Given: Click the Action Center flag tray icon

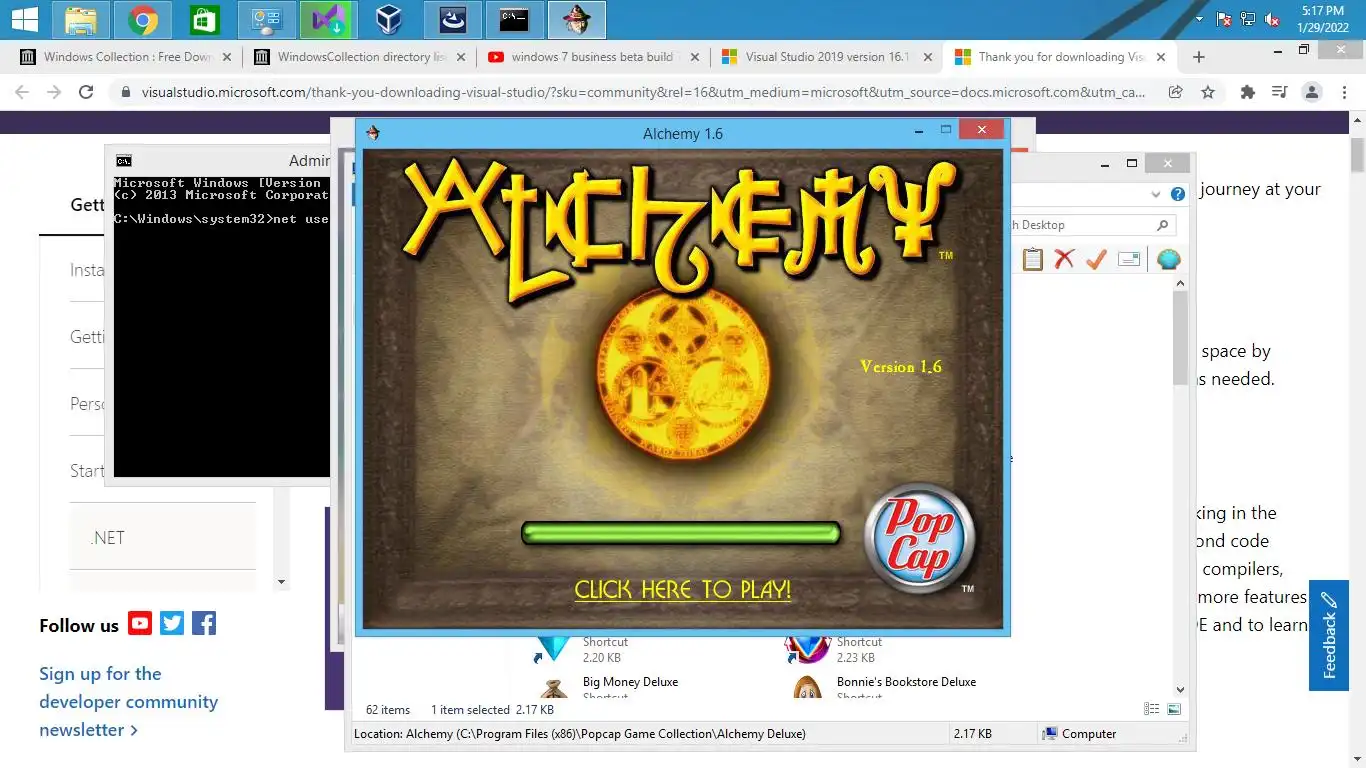Looking at the screenshot, I should (x=1224, y=19).
